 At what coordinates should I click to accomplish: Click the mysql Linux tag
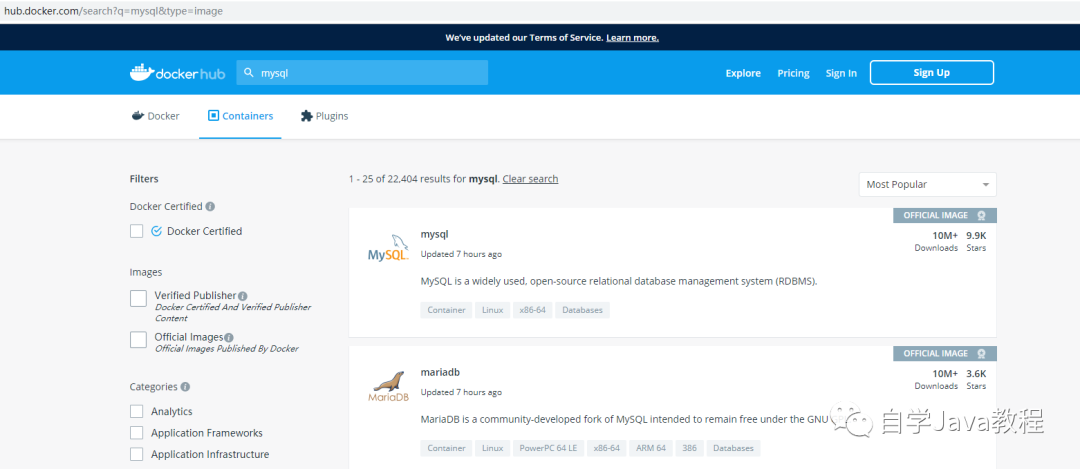click(x=492, y=310)
